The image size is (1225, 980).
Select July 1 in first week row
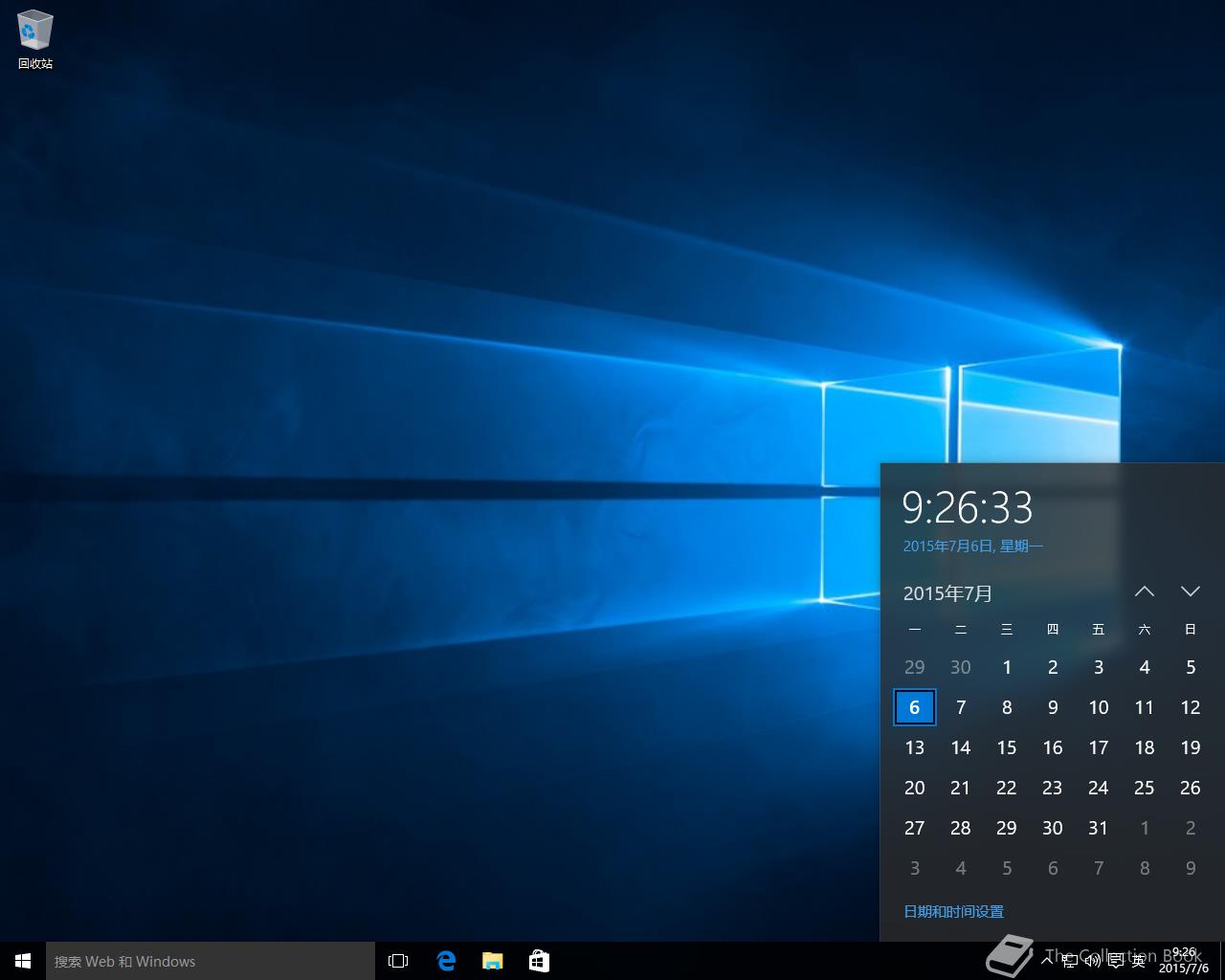(x=1007, y=667)
